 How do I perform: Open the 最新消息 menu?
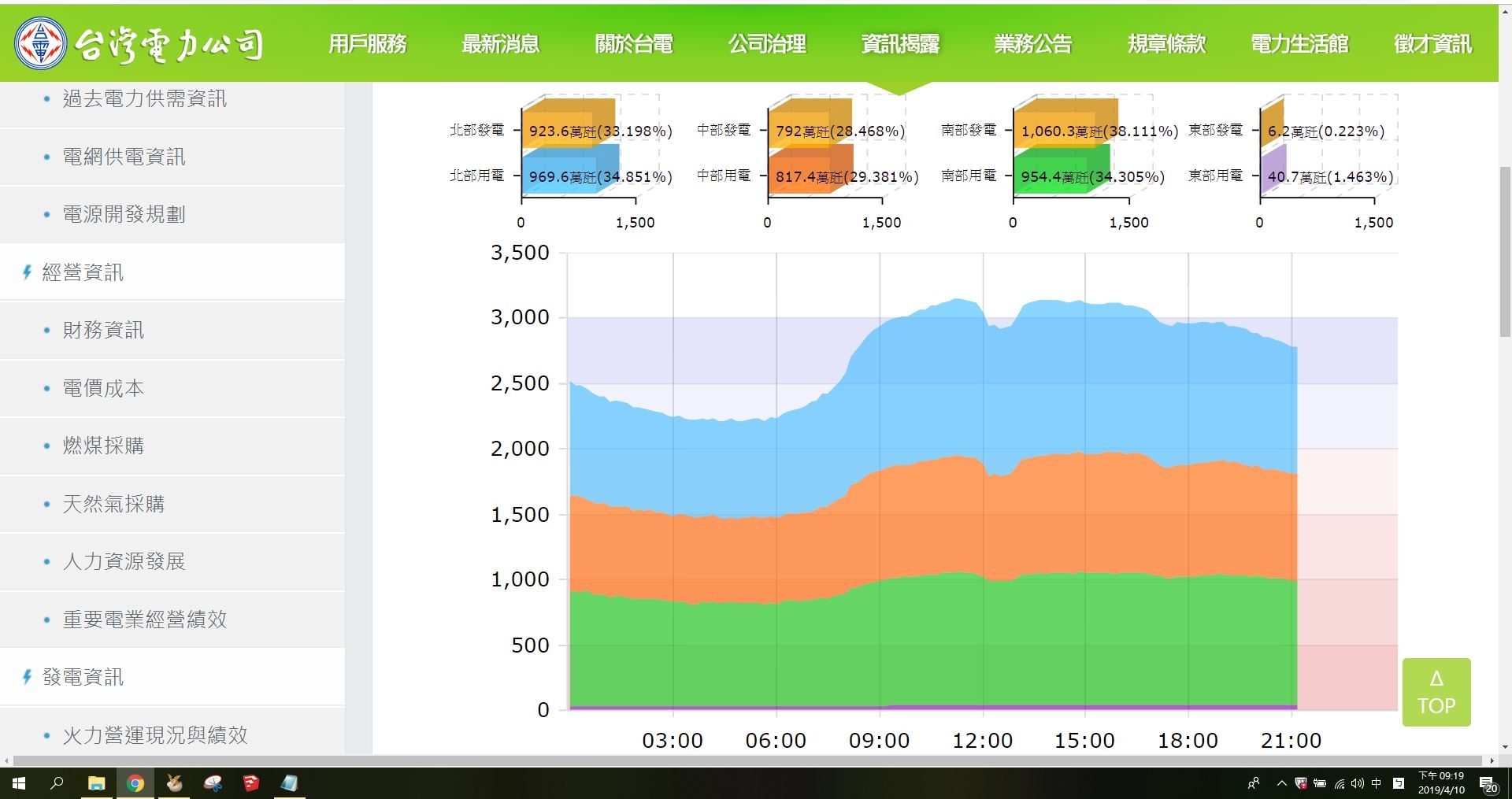pos(501,44)
